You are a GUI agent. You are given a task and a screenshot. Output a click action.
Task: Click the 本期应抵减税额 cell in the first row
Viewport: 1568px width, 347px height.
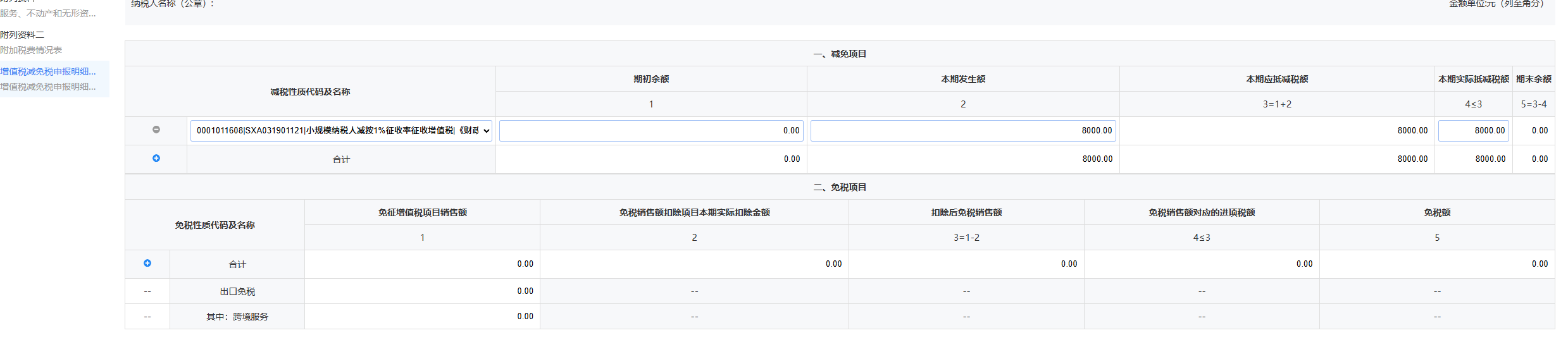pos(1277,131)
